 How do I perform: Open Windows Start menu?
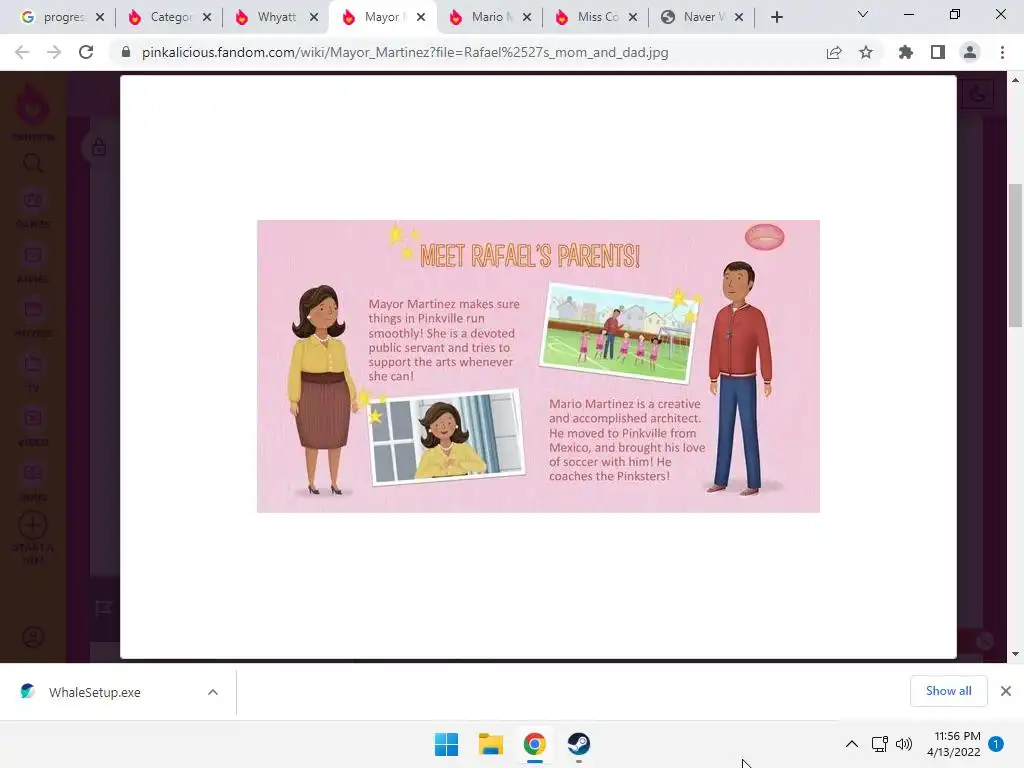(447, 744)
